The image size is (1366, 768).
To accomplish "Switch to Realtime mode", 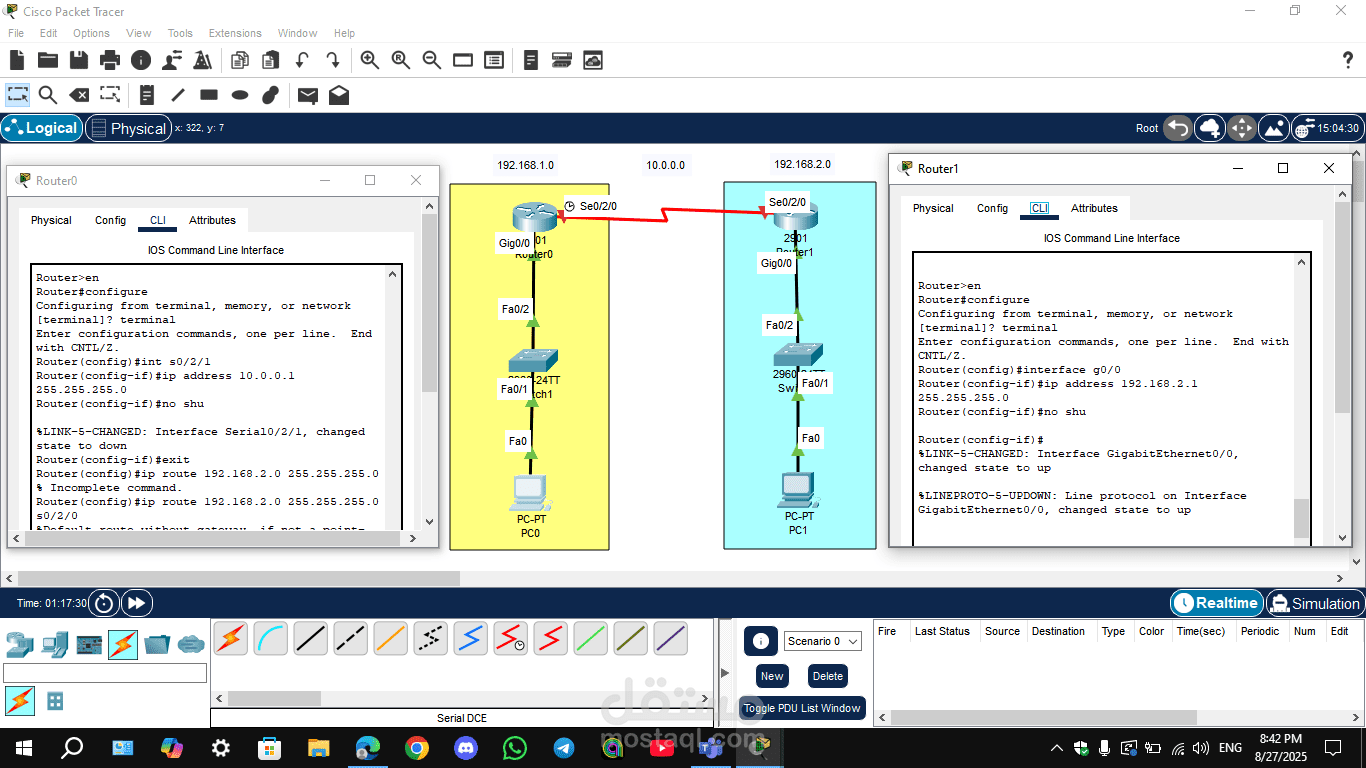I will [1216, 603].
